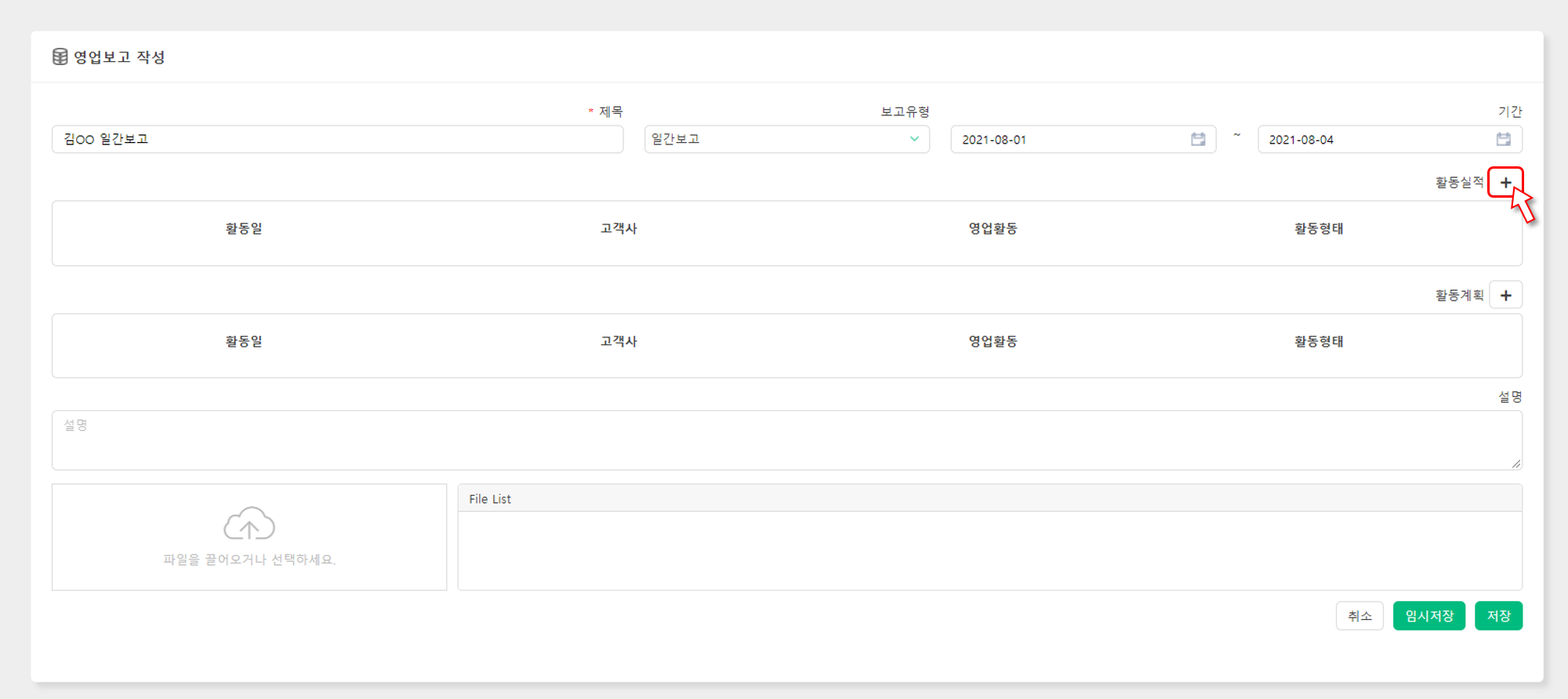This screenshot has width=1568, height=699.
Task: Open calendar picker icon for end date 2021-08-04
Action: [x=1503, y=139]
